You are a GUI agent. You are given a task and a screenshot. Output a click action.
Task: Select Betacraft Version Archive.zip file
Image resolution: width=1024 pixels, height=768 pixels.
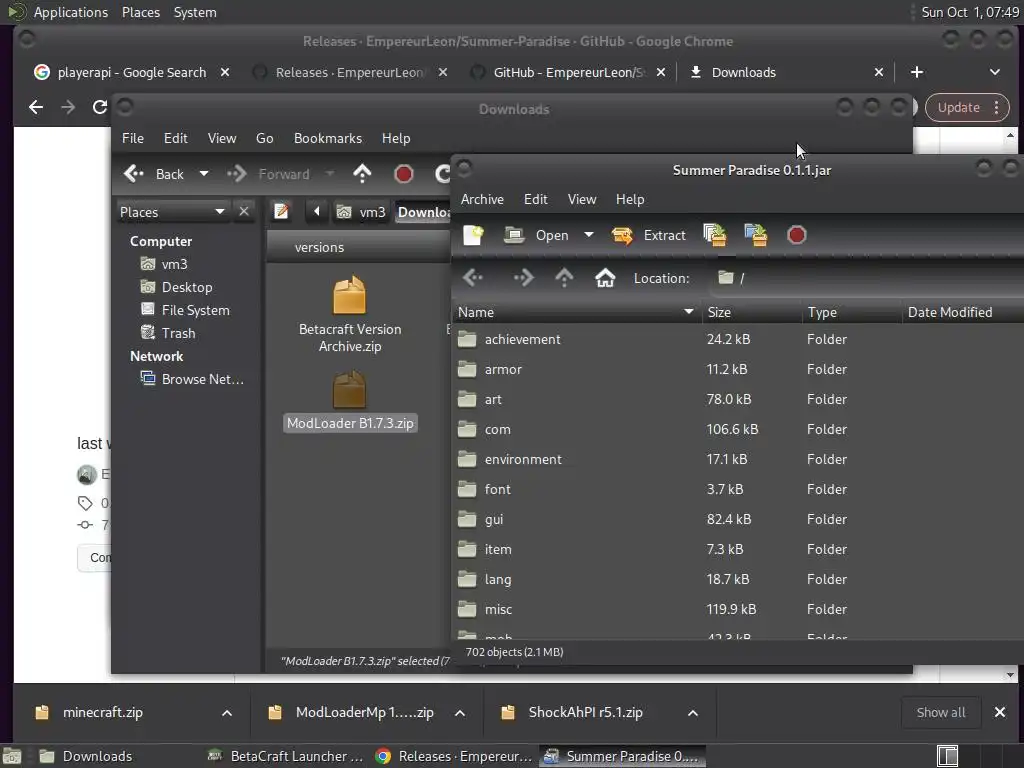point(350,315)
